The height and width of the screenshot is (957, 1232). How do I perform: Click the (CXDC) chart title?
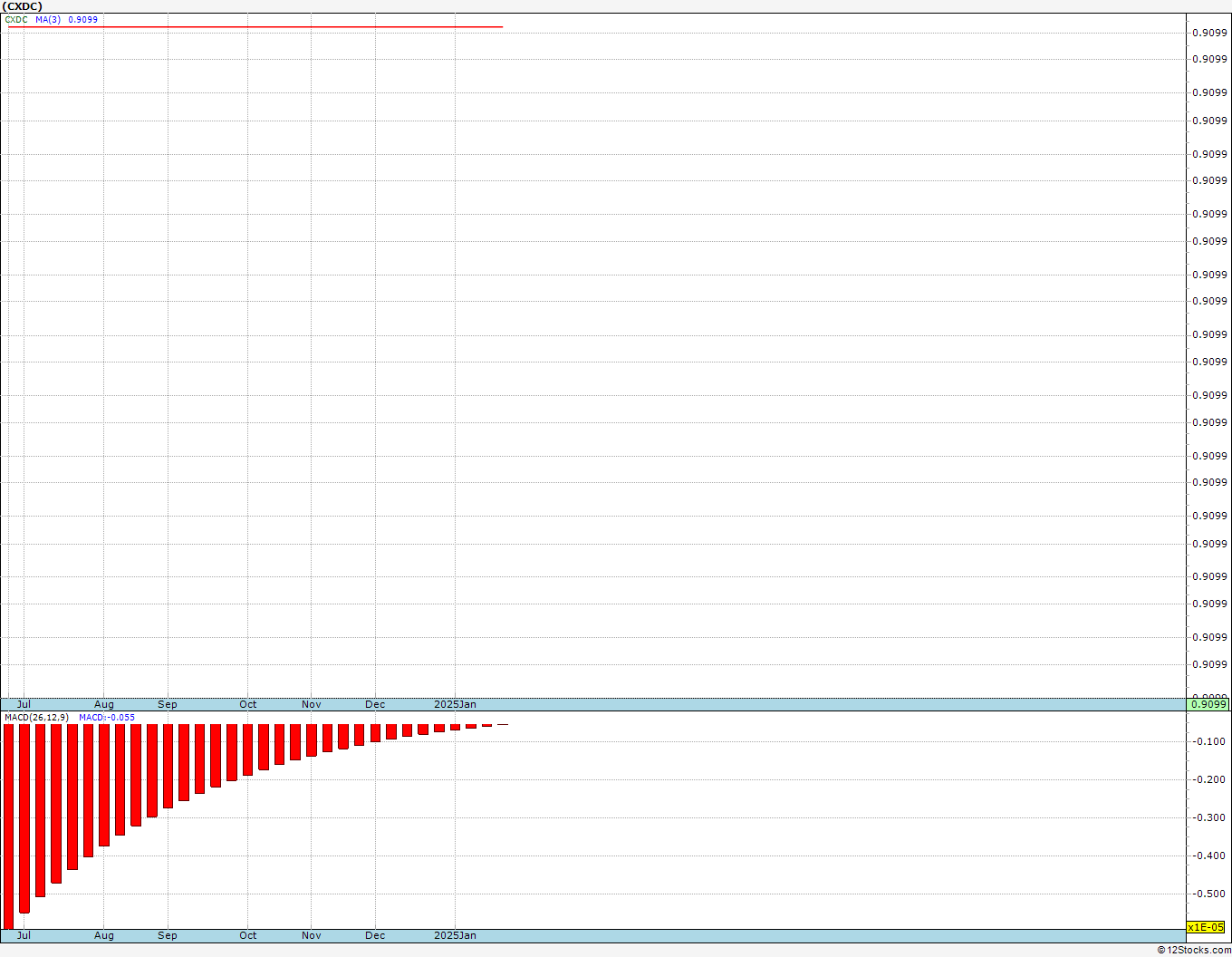click(23, 6)
